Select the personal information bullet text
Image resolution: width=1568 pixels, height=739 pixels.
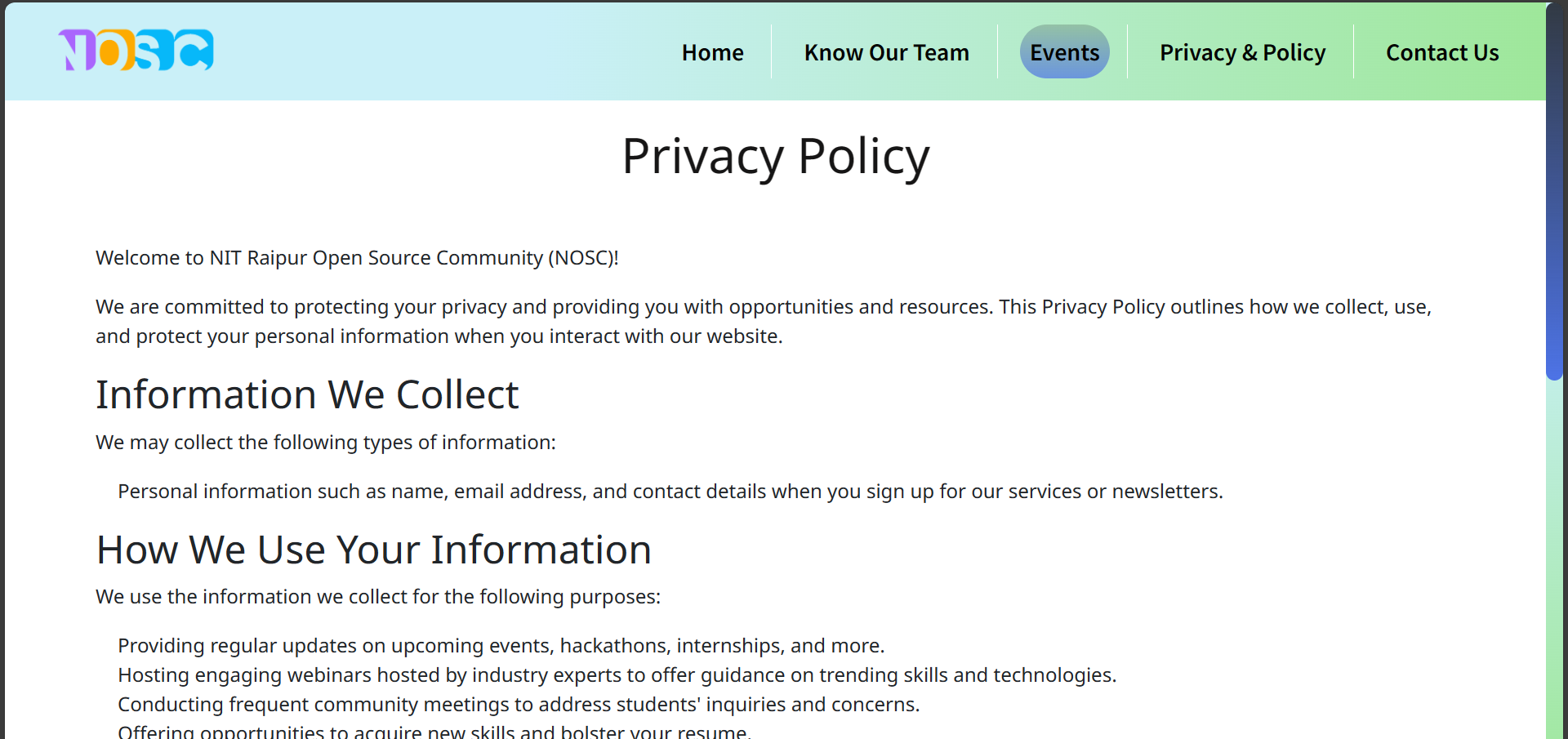[x=670, y=491]
